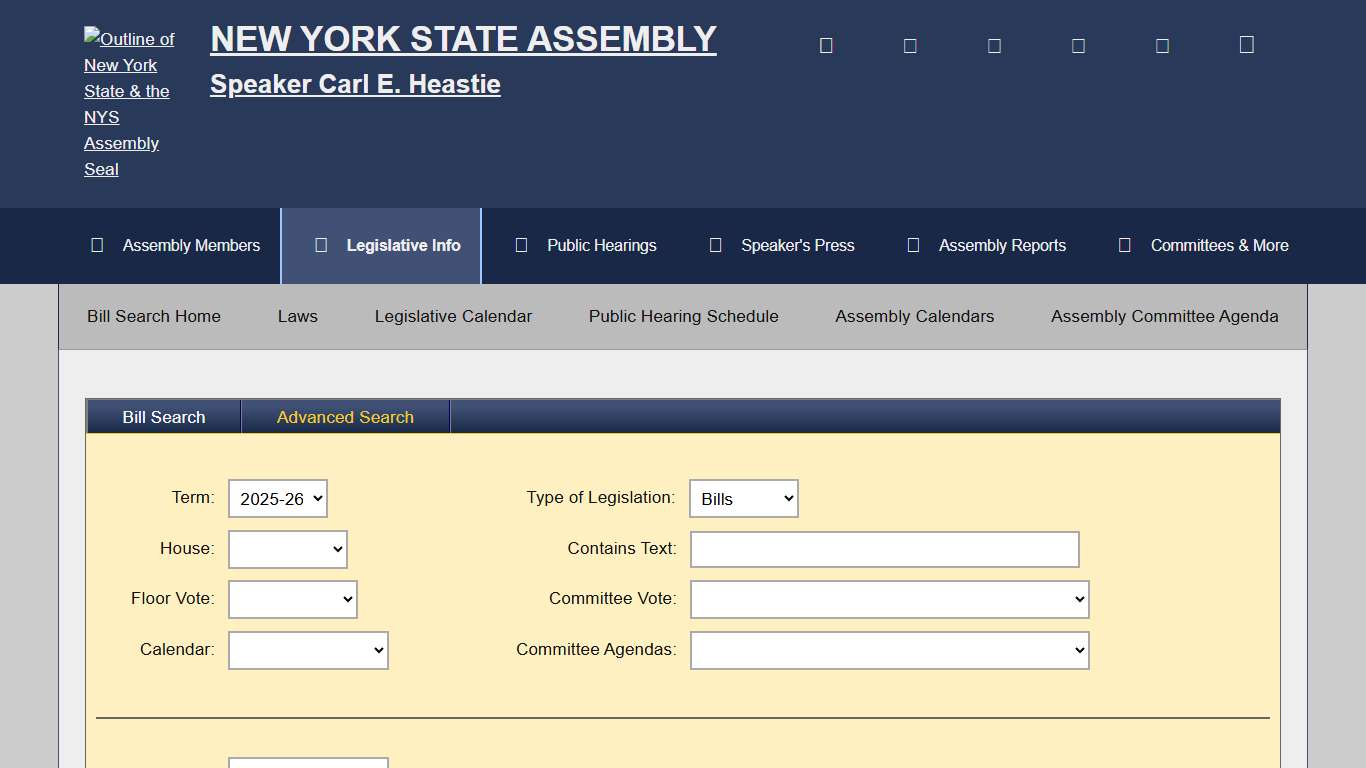Select Bill Search Home in the submenu

[x=153, y=316]
